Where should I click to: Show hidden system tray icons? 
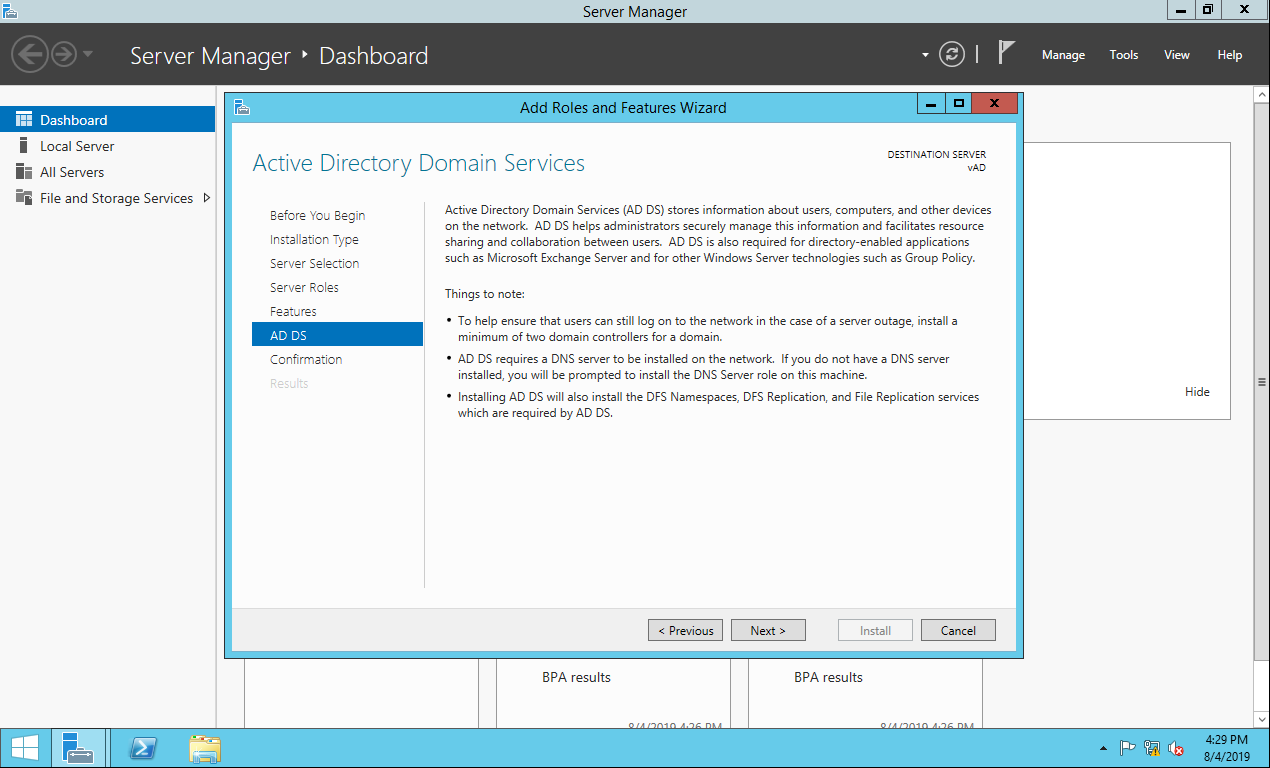coord(1103,748)
